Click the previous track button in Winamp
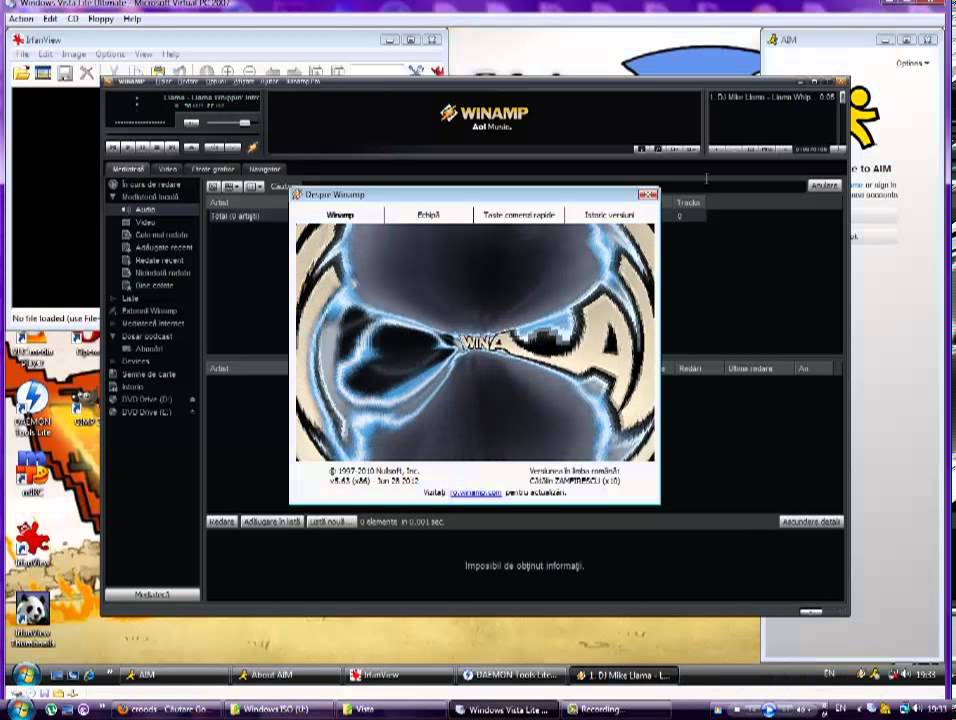The width and height of the screenshot is (956, 720). click(113, 147)
